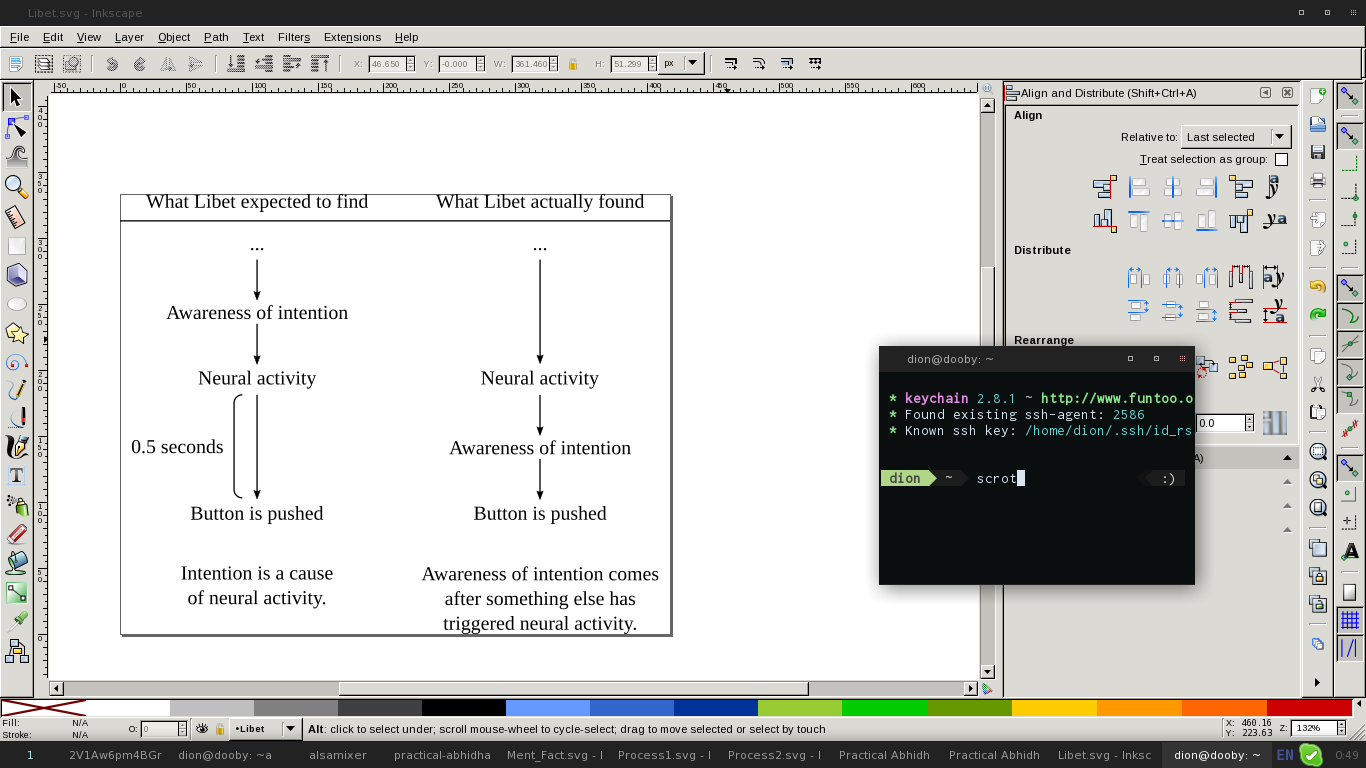Toggle scale stroke width with object
Viewport: 1366px width, 768px height.
coord(731,64)
